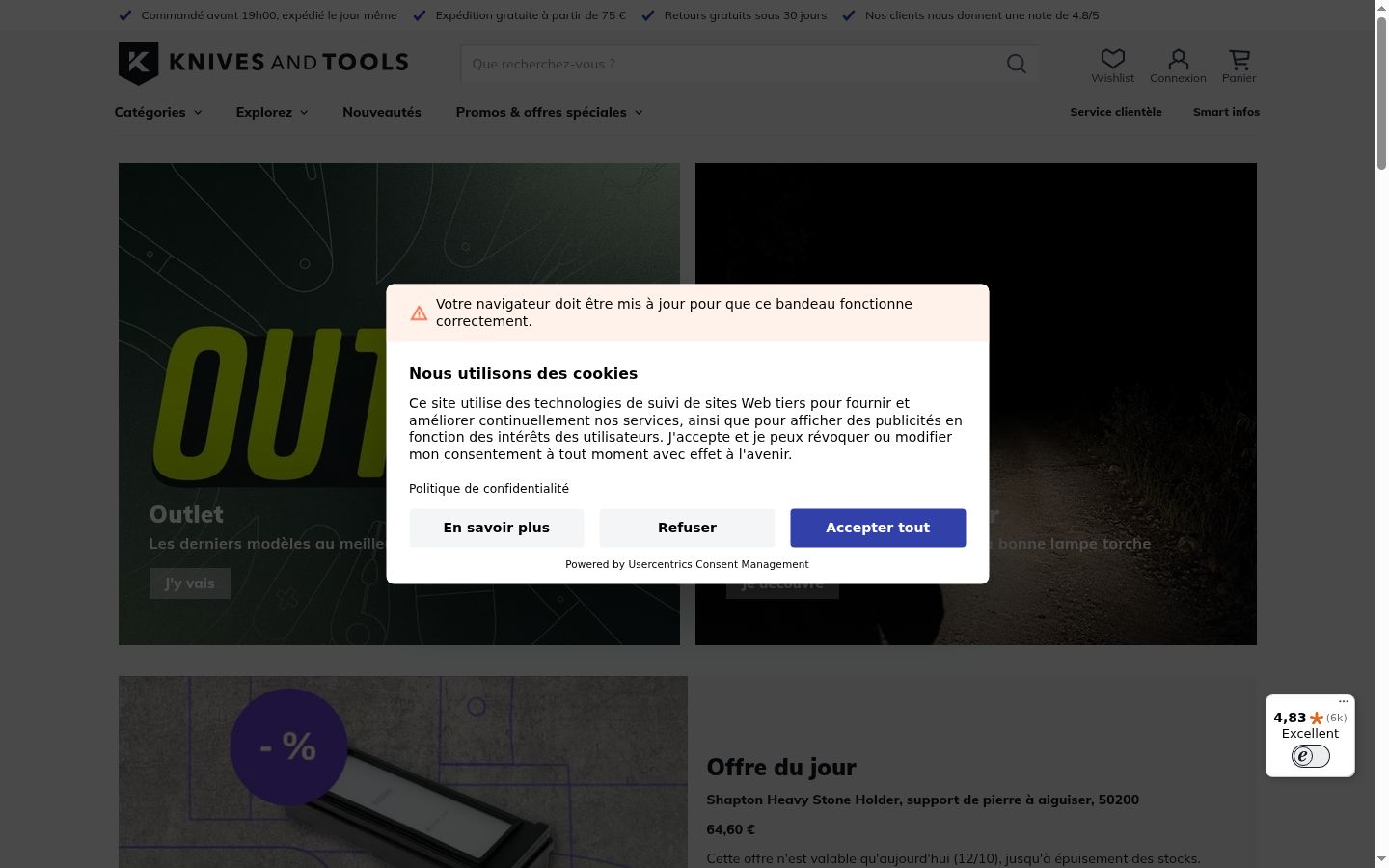Open the Connexion account icon

click(x=1178, y=59)
